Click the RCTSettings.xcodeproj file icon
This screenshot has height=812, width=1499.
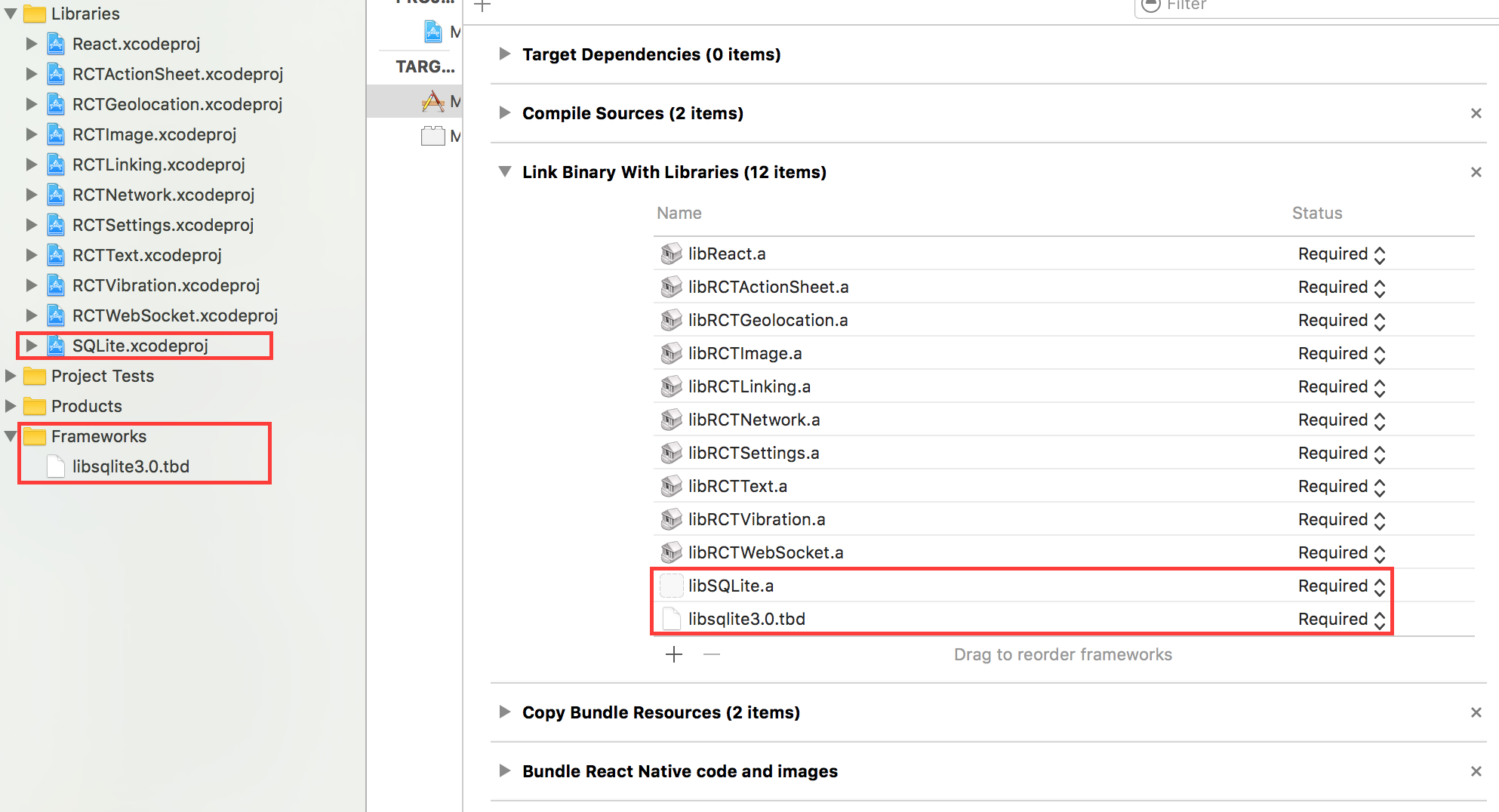click(56, 225)
